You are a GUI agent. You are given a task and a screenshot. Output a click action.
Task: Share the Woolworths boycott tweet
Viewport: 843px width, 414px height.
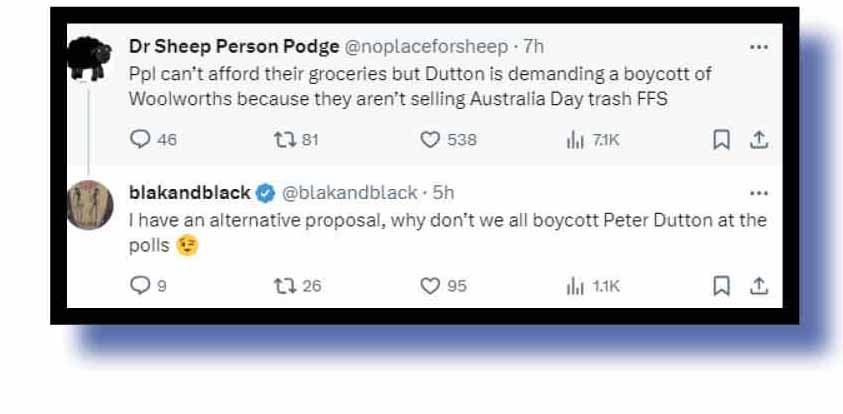(758, 140)
